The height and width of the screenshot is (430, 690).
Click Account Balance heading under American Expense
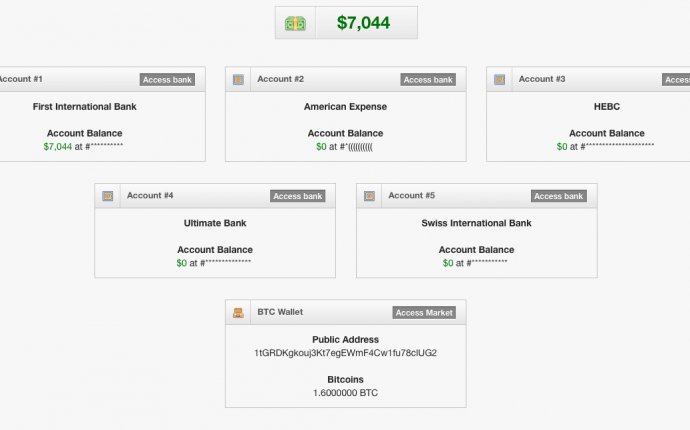(345, 133)
